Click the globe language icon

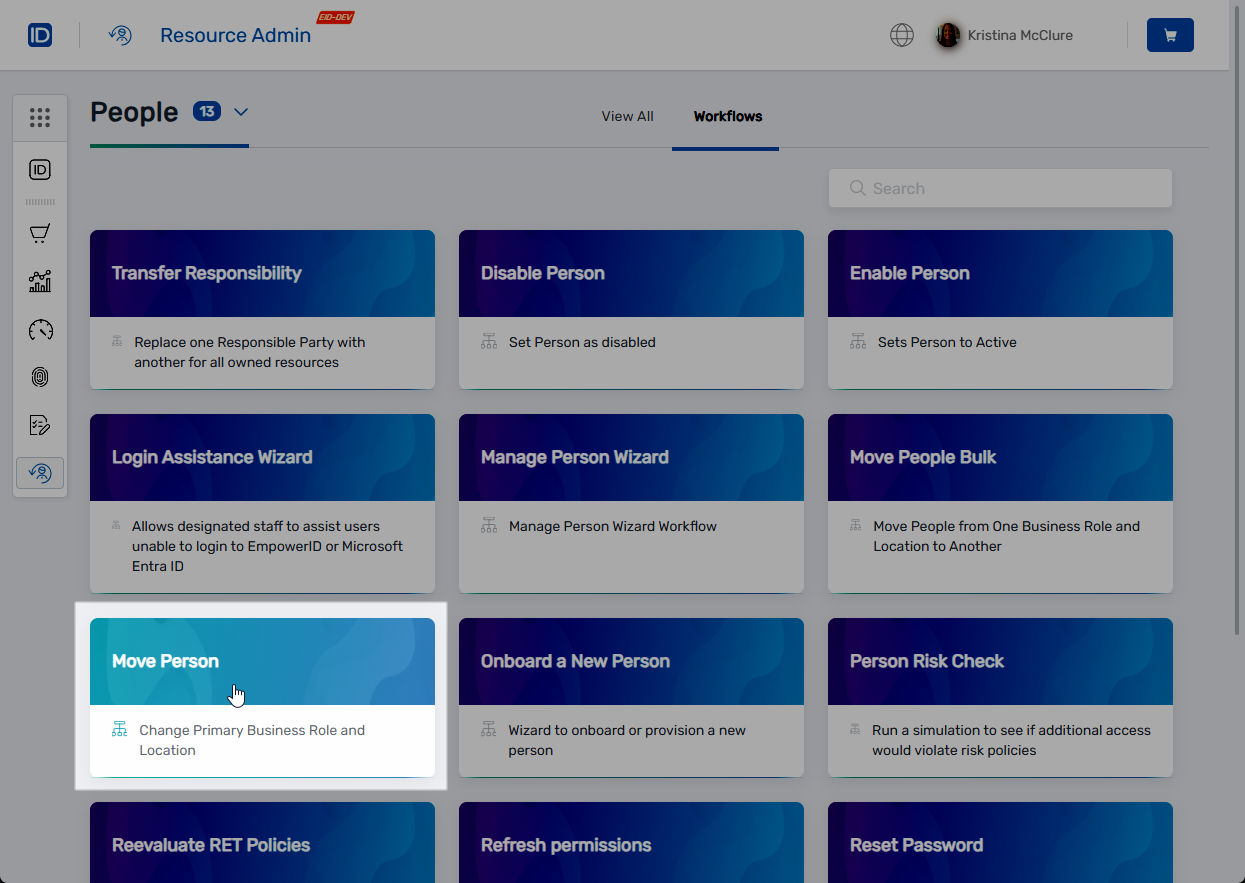[902, 35]
